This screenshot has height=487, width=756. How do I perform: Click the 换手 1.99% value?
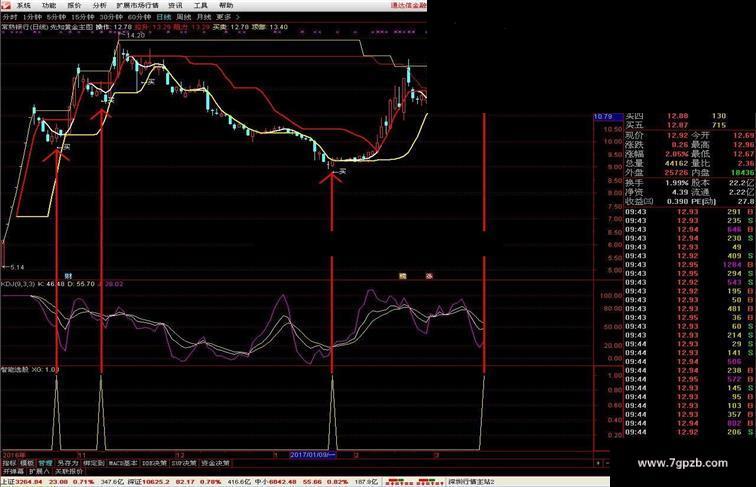[x=676, y=183]
